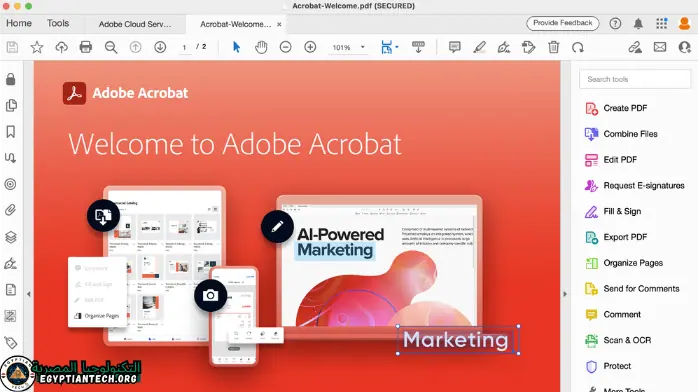The image size is (698, 392).
Task: Open the zoom level dropdown
Action: pos(362,47)
